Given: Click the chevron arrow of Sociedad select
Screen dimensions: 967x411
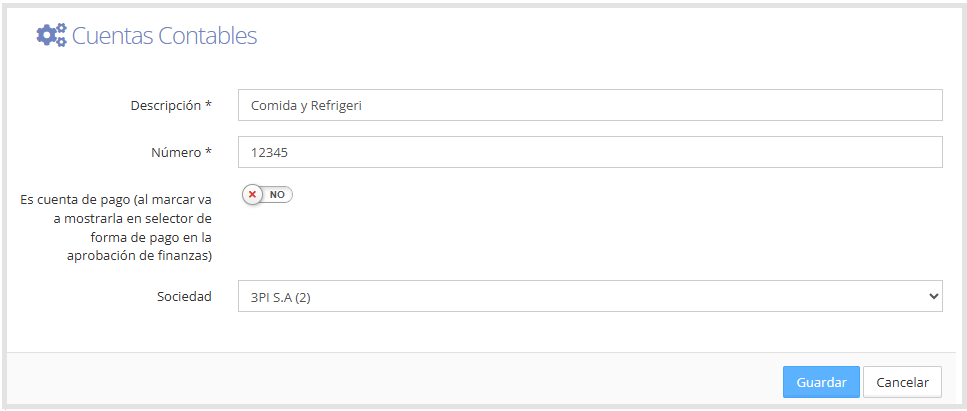Looking at the screenshot, I should click(x=932, y=296).
